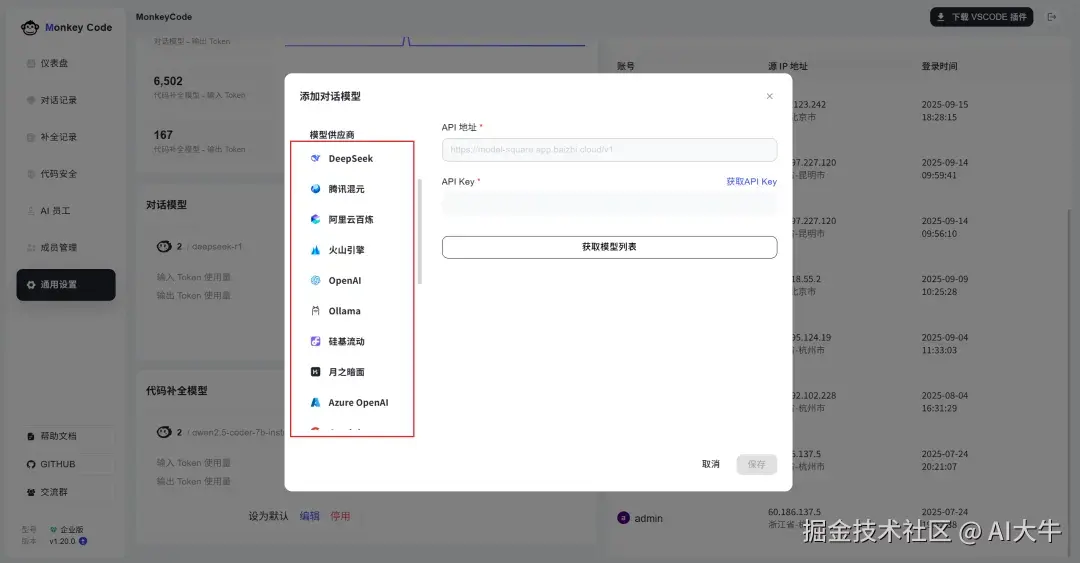The width and height of the screenshot is (1080, 563).
Task: Select the 月之暗面 provider icon
Action: coord(315,372)
